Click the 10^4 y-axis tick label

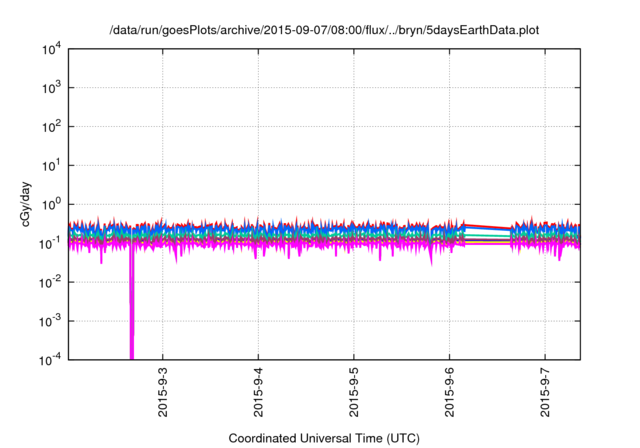51,49
